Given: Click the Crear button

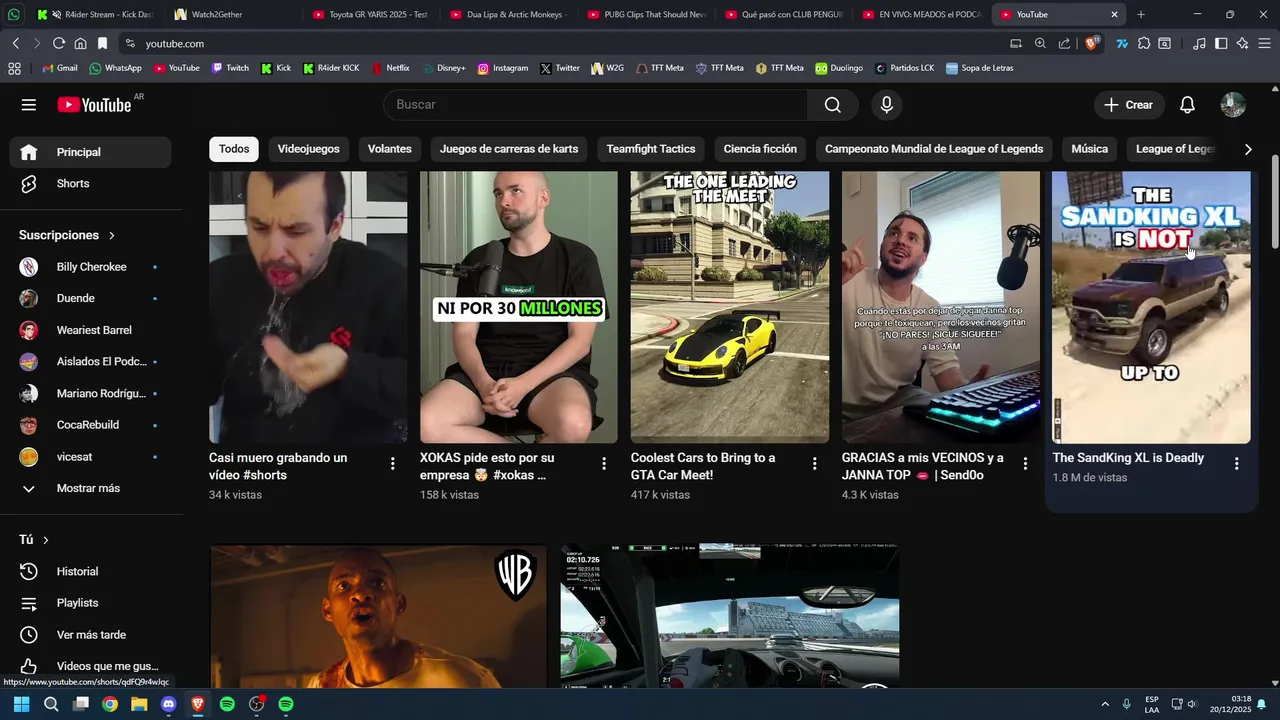Looking at the screenshot, I should [x=1128, y=105].
